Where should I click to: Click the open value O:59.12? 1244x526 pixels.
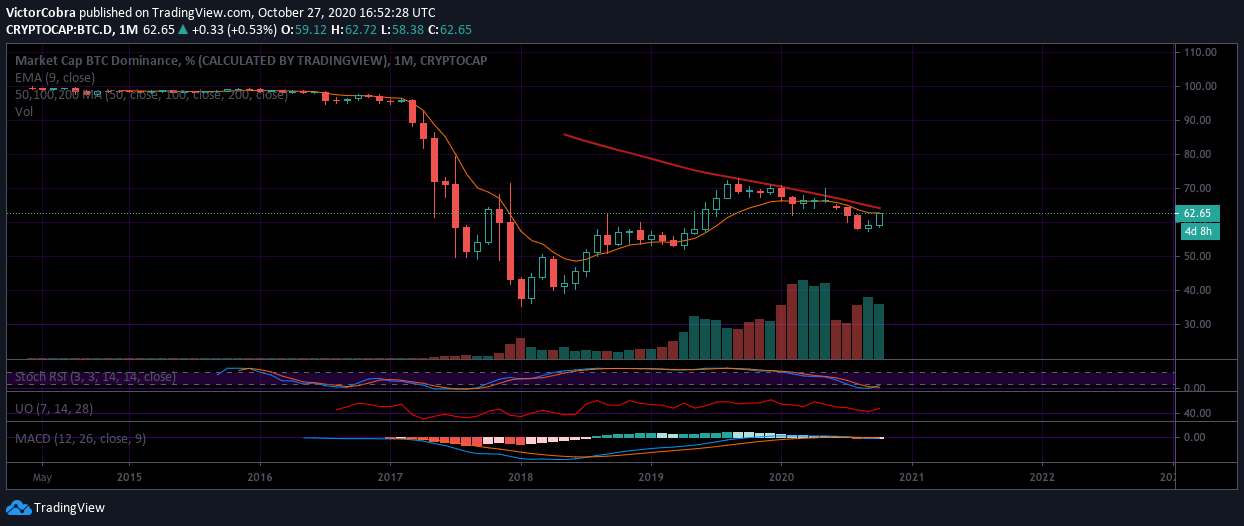click(306, 29)
